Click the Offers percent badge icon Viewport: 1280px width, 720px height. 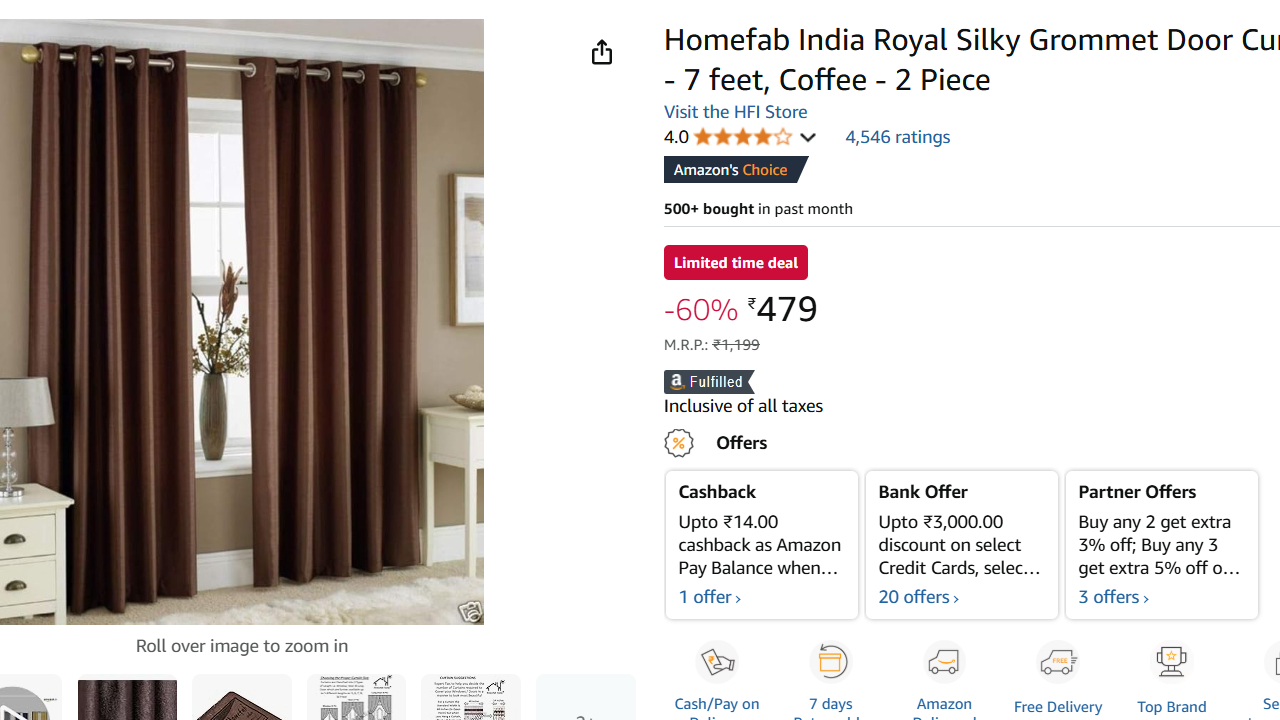pos(678,443)
